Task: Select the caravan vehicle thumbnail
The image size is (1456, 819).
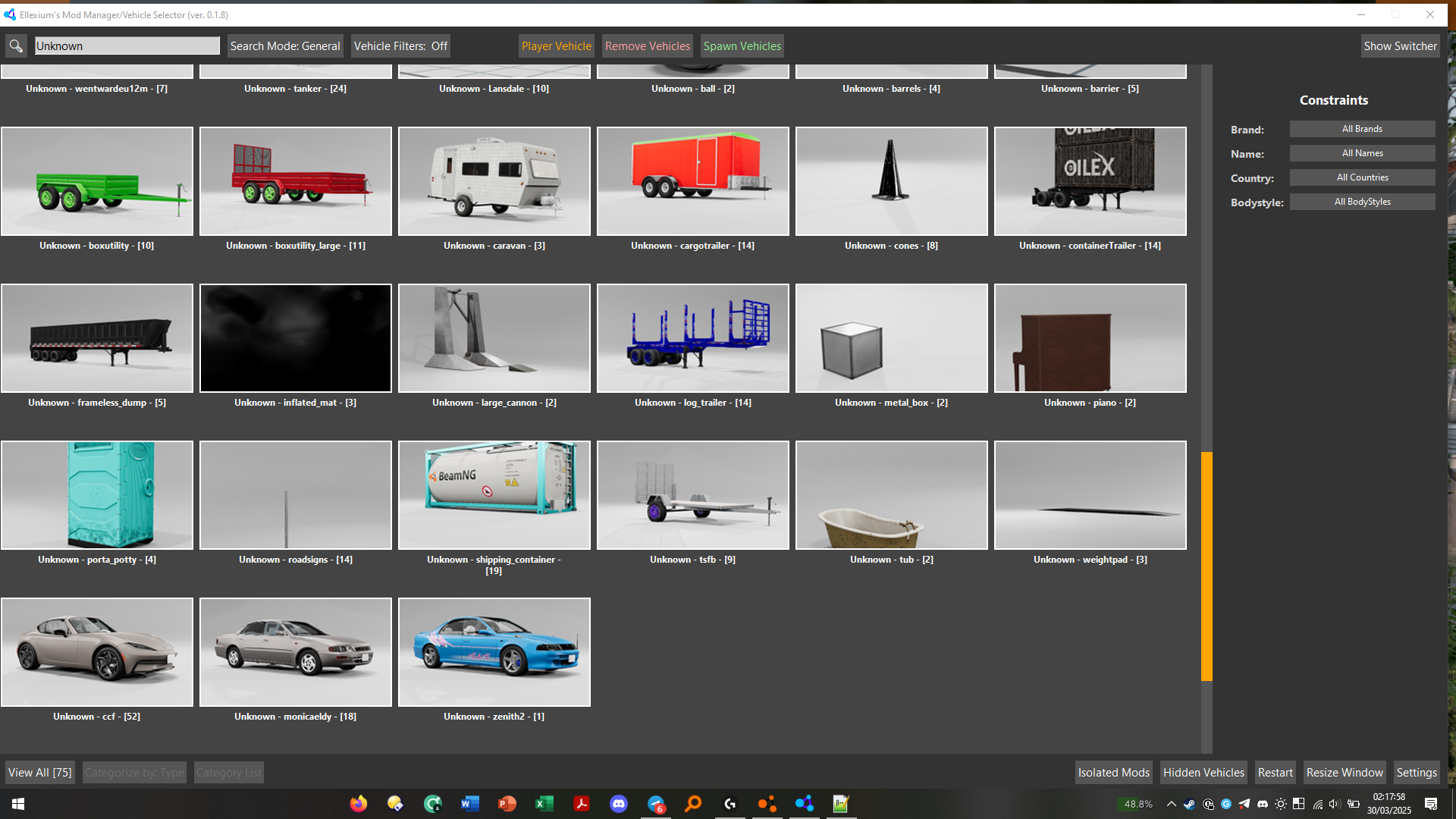Action: coord(494,182)
